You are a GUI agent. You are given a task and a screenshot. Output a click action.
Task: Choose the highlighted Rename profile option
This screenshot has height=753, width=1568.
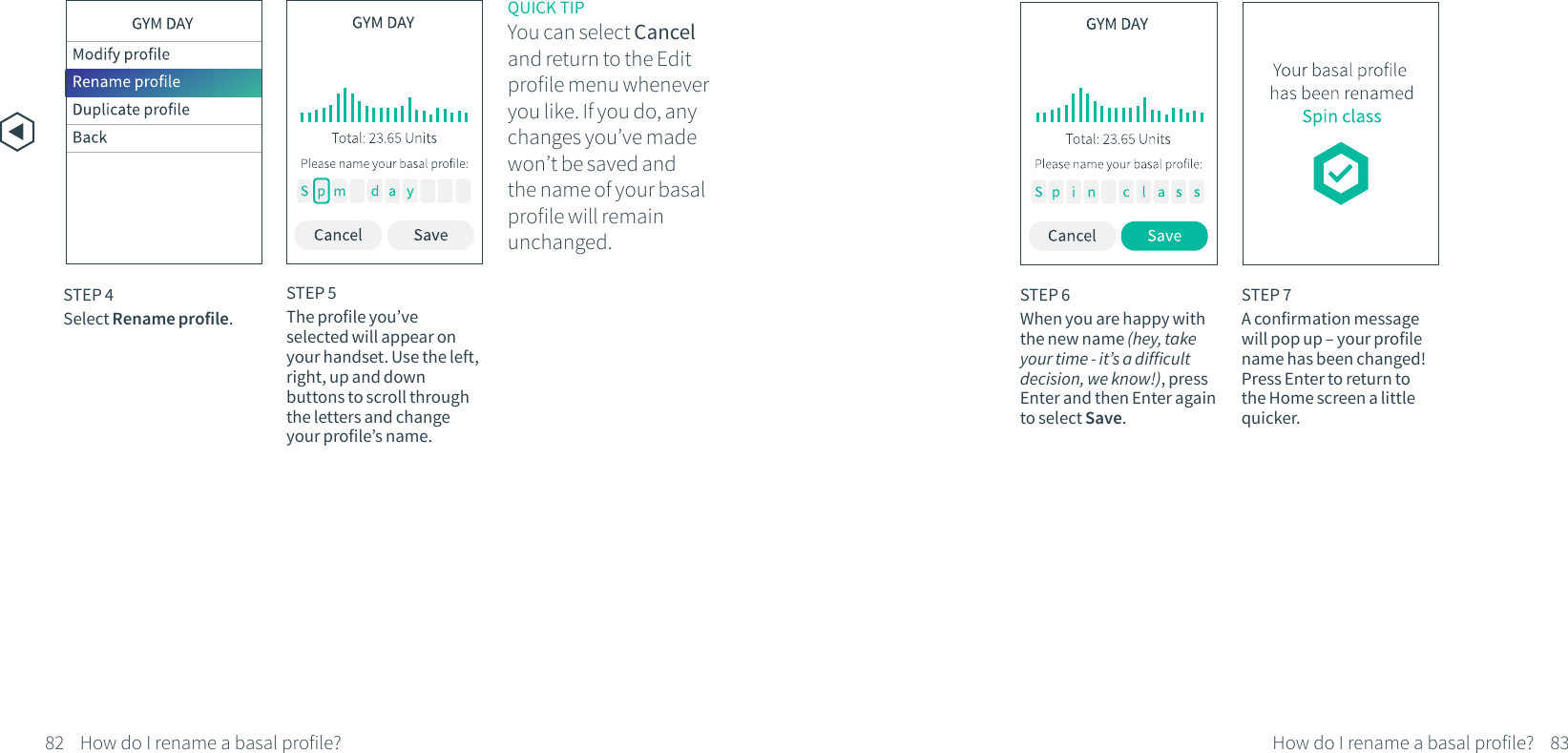click(x=163, y=82)
